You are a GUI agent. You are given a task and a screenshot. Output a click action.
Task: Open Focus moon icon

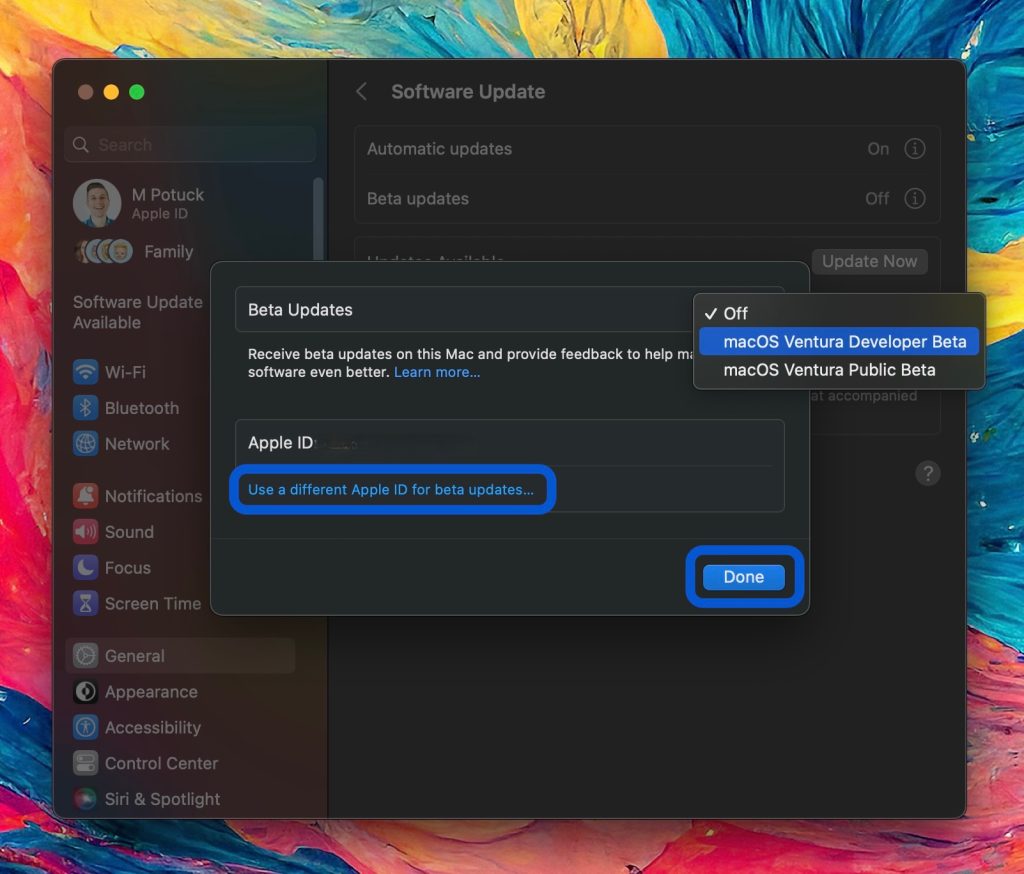(x=86, y=568)
